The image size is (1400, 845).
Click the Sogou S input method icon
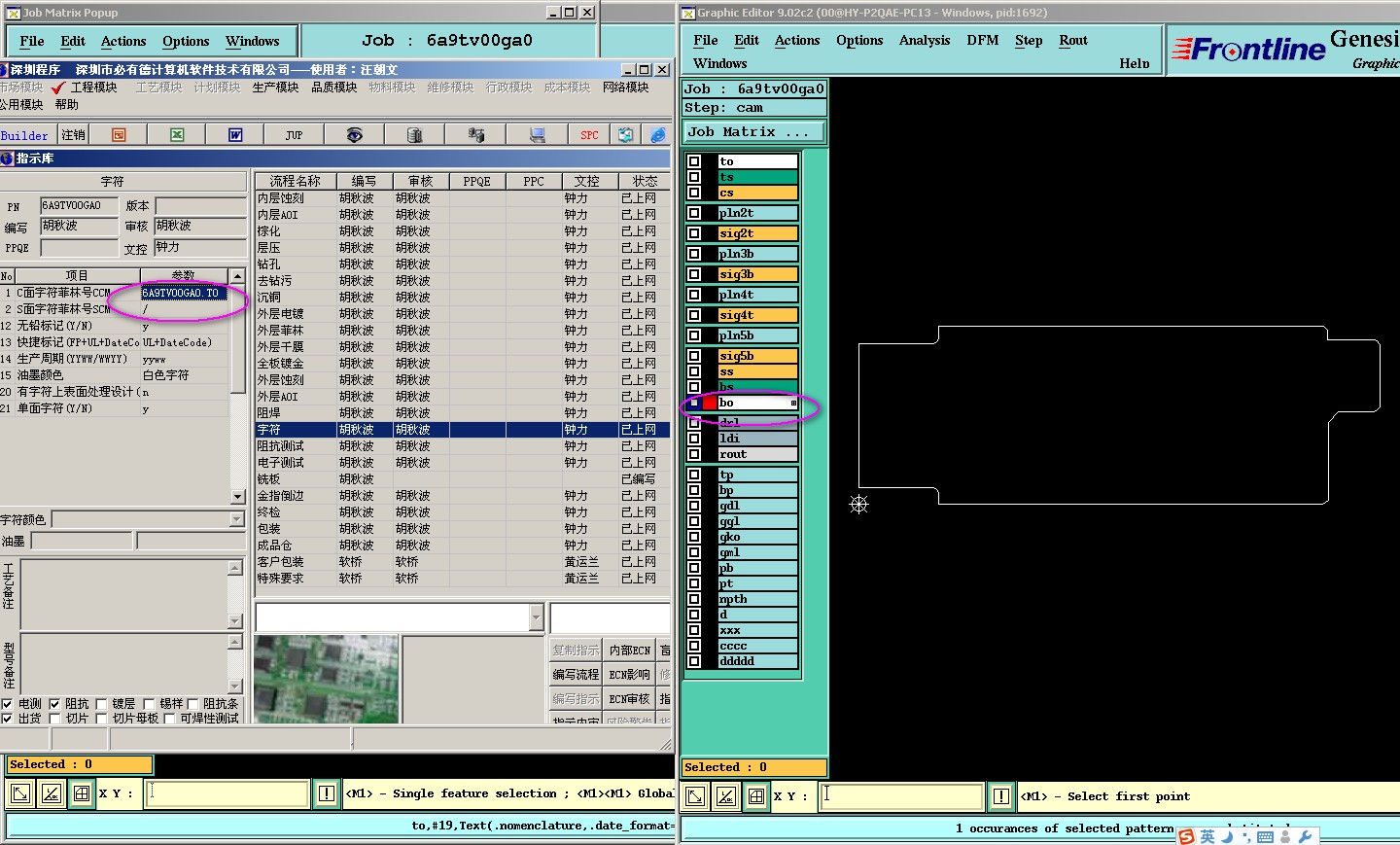pyautogui.click(x=1186, y=836)
